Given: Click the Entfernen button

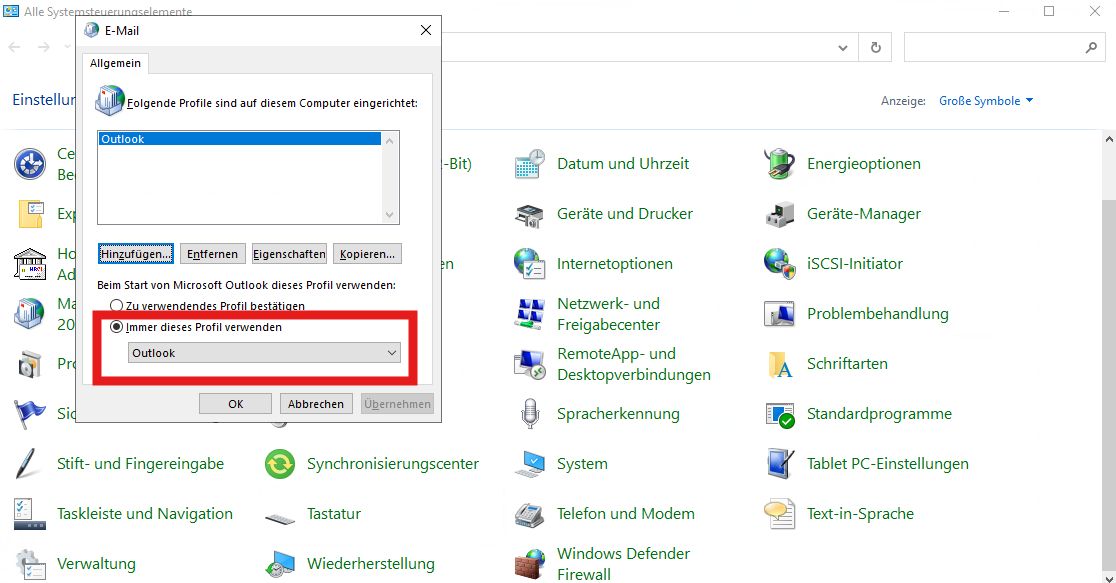Looking at the screenshot, I should coord(212,253).
